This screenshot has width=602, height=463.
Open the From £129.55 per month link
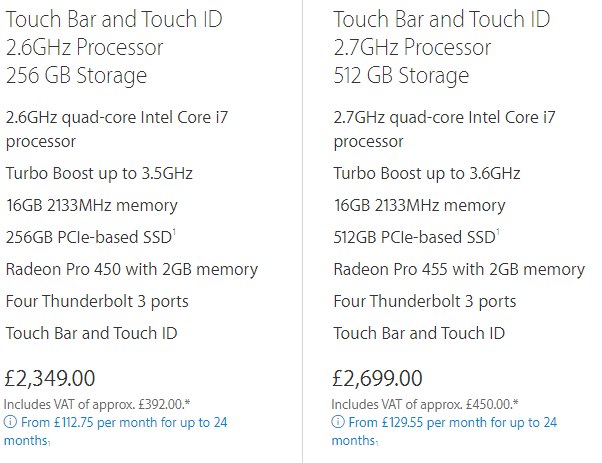[x=444, y=431]
